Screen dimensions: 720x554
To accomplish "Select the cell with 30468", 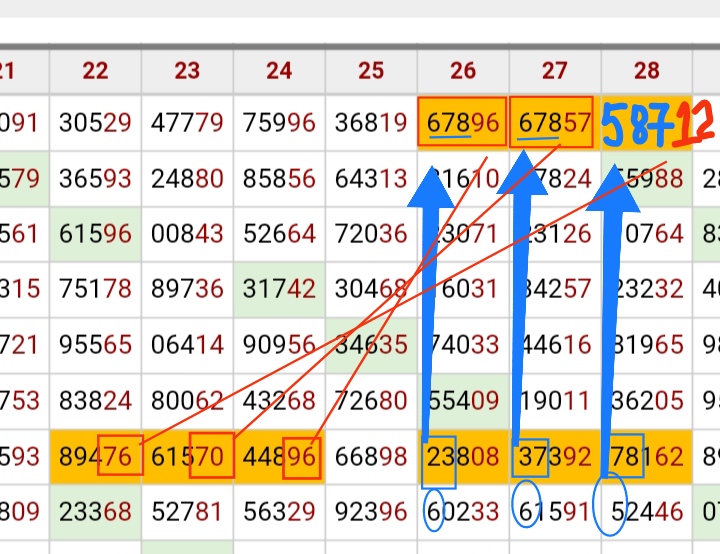I will coord(371,289).
